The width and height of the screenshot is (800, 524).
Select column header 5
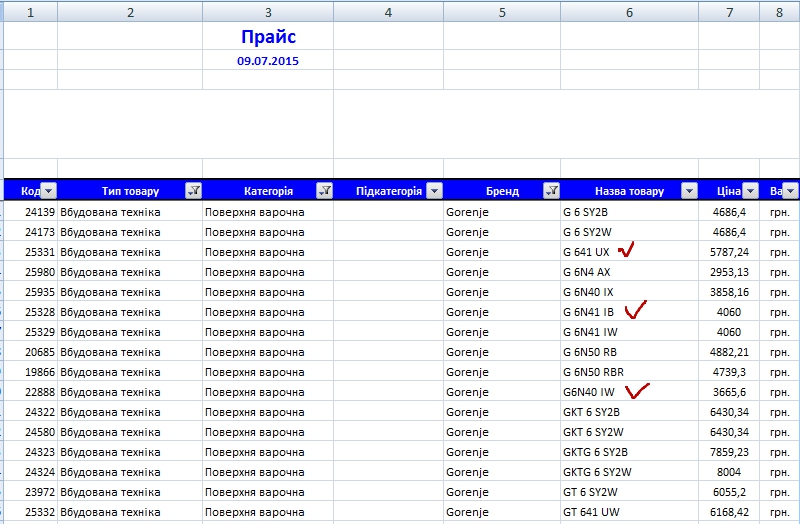pyautogui.click(x=502, y=12)
